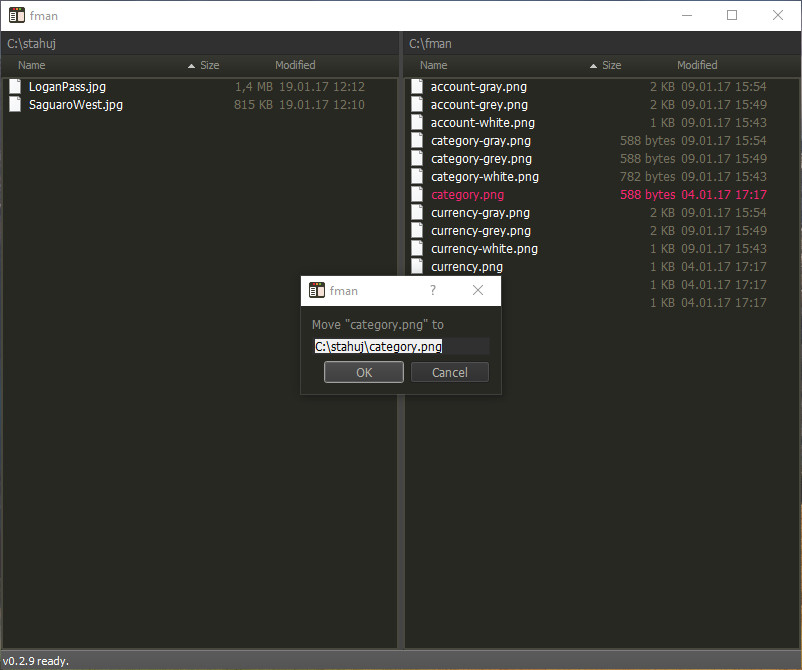Sort left pane by Modified column

(x=295, y=65)
